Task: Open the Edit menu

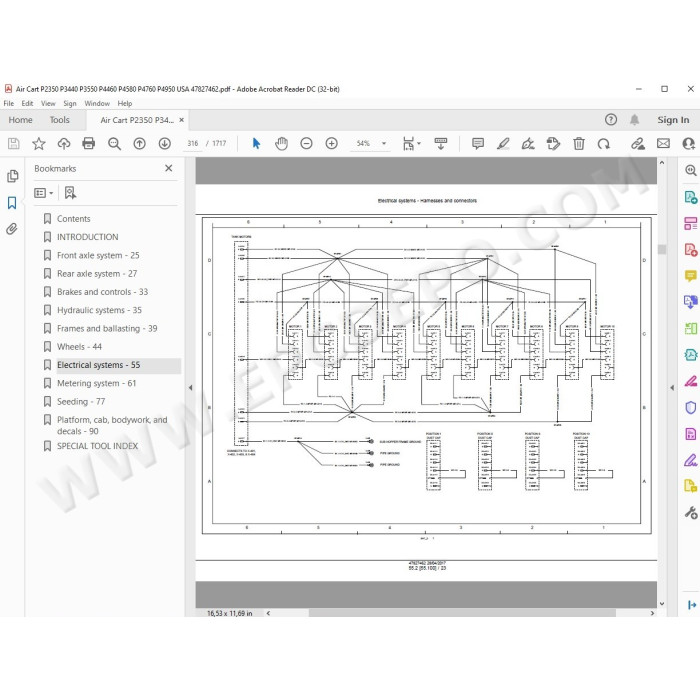Action: [x=27, y=103]
